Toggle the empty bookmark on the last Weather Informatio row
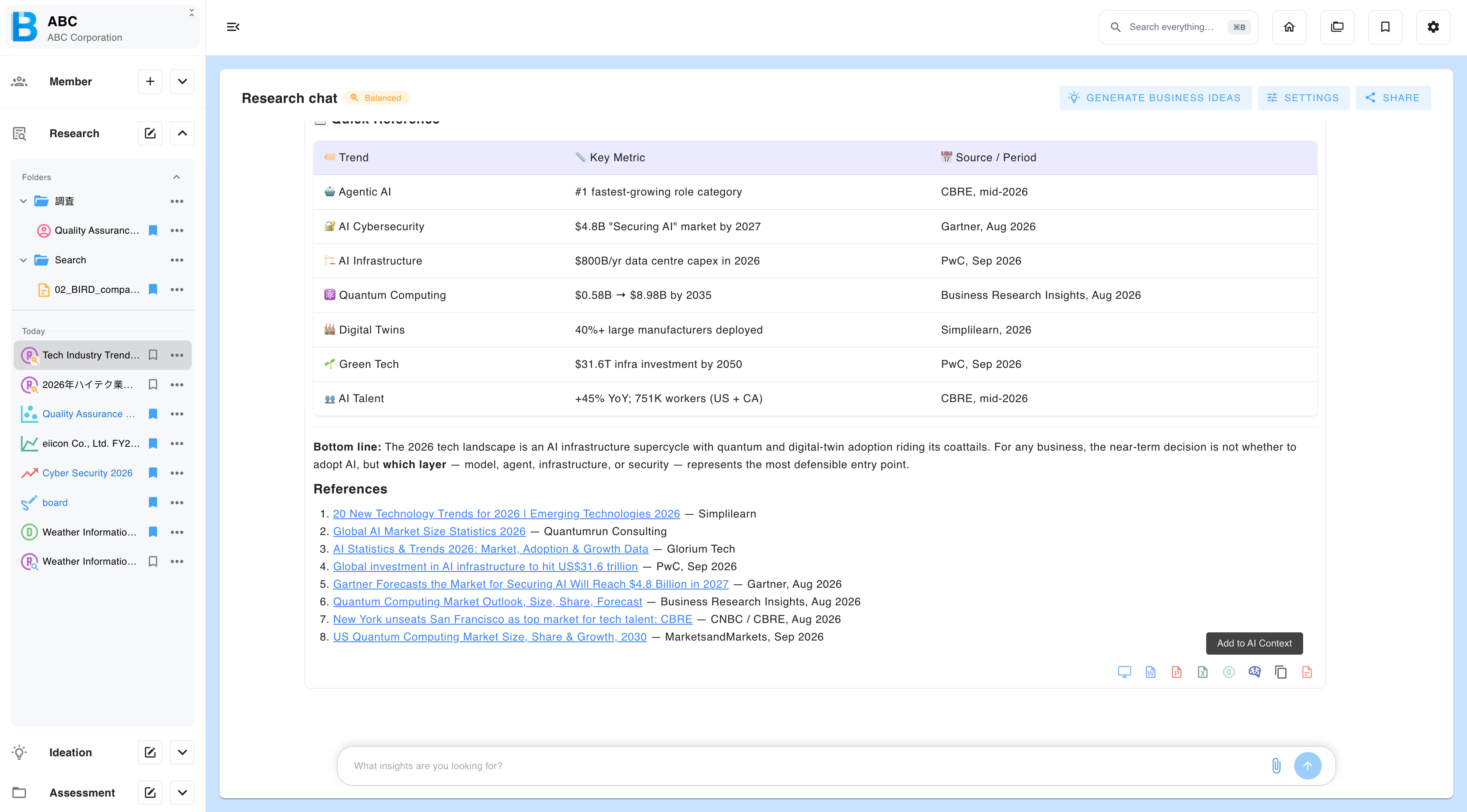This screenshot has height=812, width=1467. point(153,562)
